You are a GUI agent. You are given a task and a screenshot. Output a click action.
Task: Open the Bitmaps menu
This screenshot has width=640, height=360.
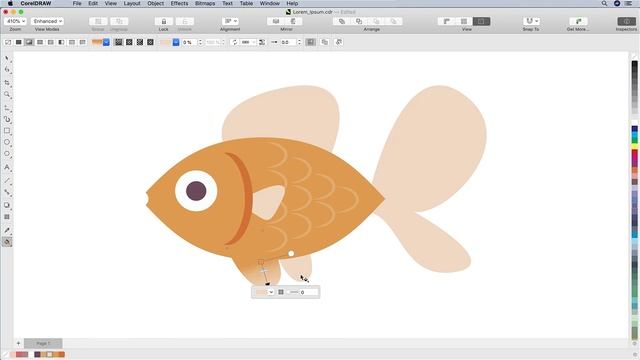[205, 3]
